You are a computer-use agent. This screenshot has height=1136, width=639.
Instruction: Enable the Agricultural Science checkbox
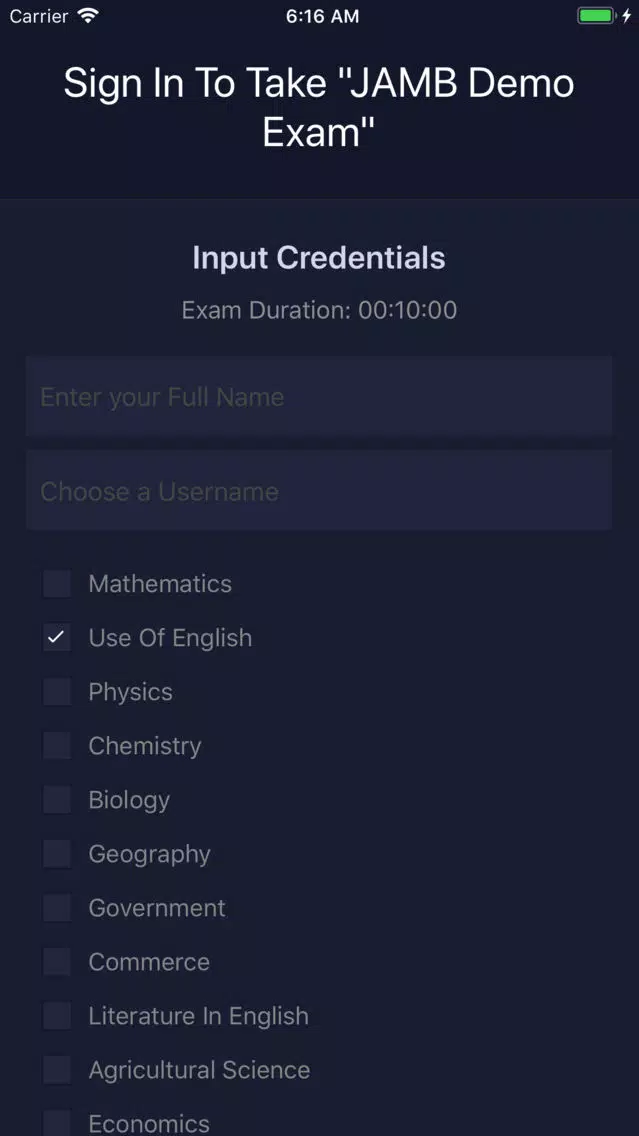click(57, 1070)
